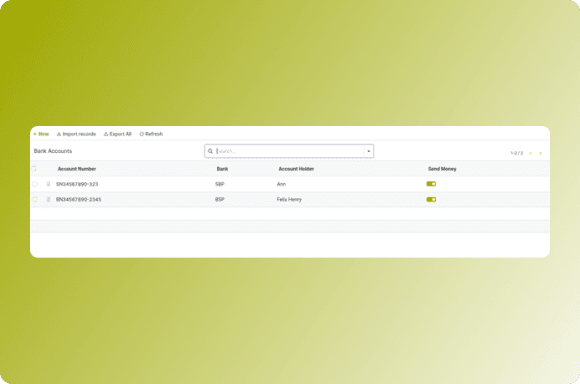Open row menu icon for BN34567890-2345
Screen dimensions: 580x384
click(x=48, y=199)
